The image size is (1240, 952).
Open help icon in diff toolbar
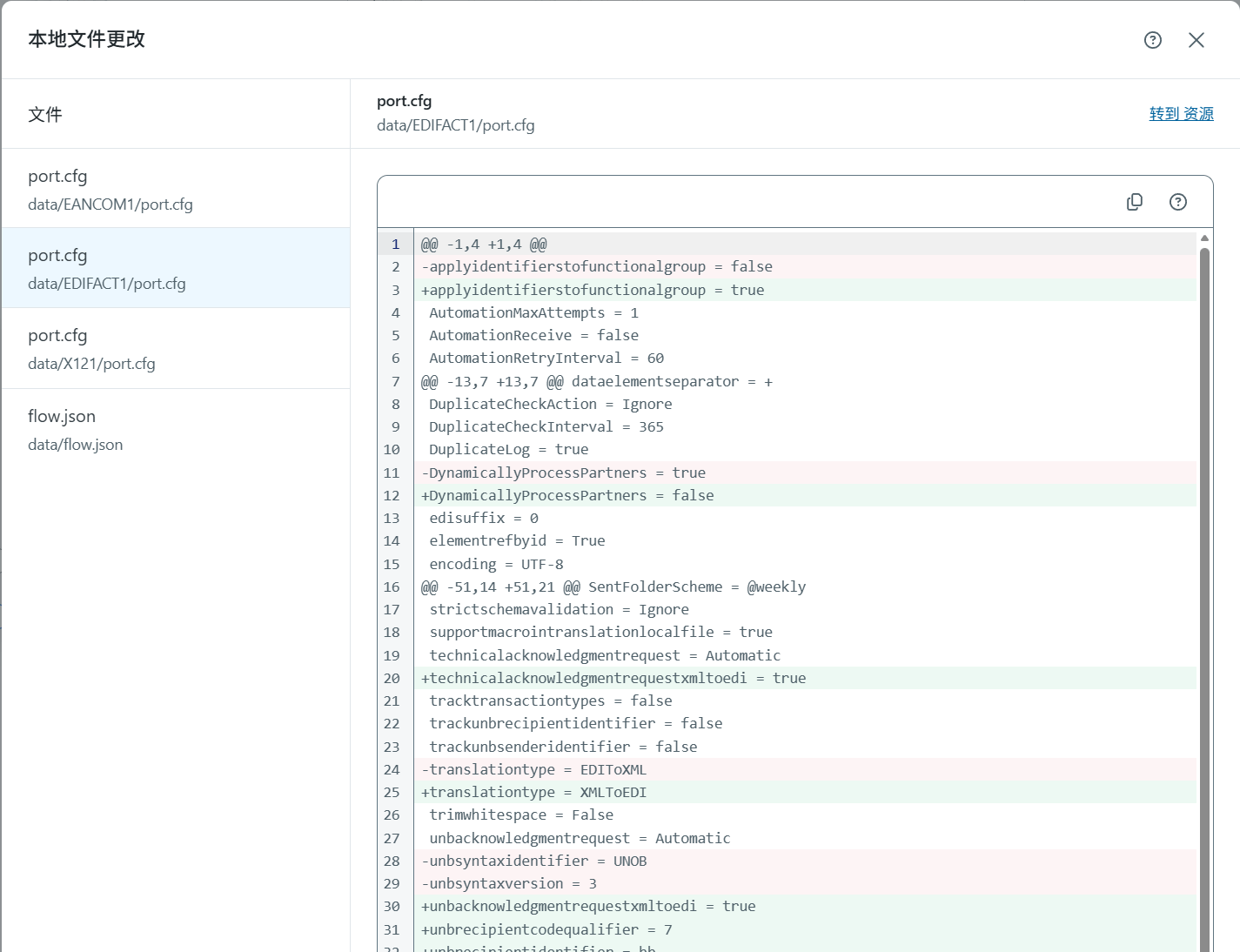click(1178, 202)
